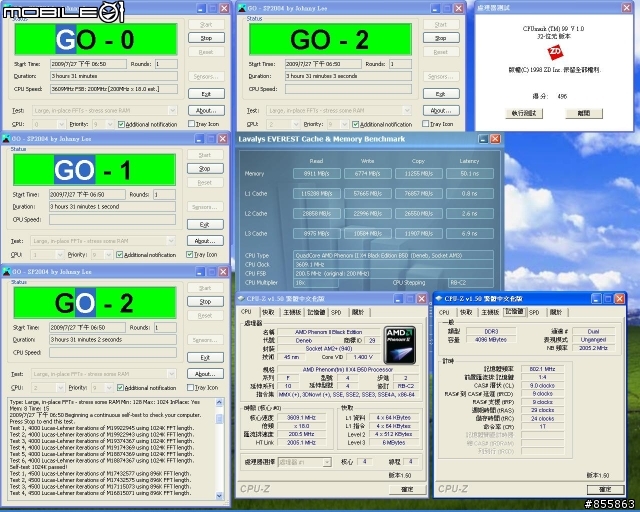Click the AMD Phenom II logo in CPU-Z
This screenshot has width=640, height=512.
tap(400, 345)
